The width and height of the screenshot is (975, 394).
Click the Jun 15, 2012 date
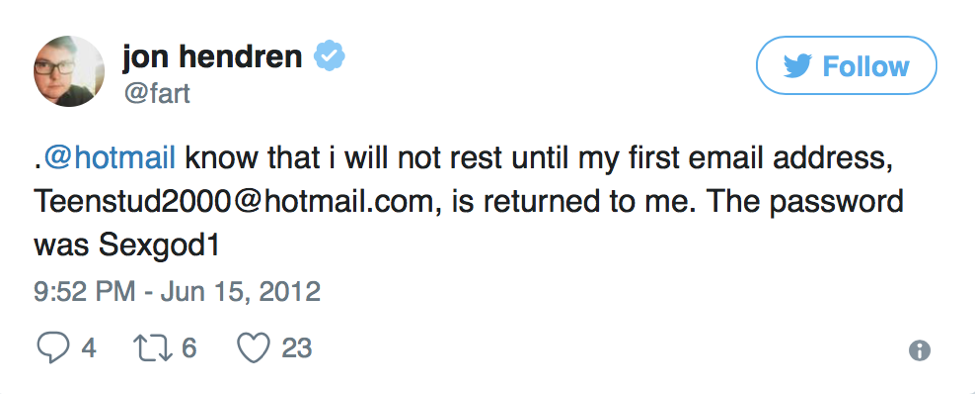pyautogui.click(x=241, y=291)
